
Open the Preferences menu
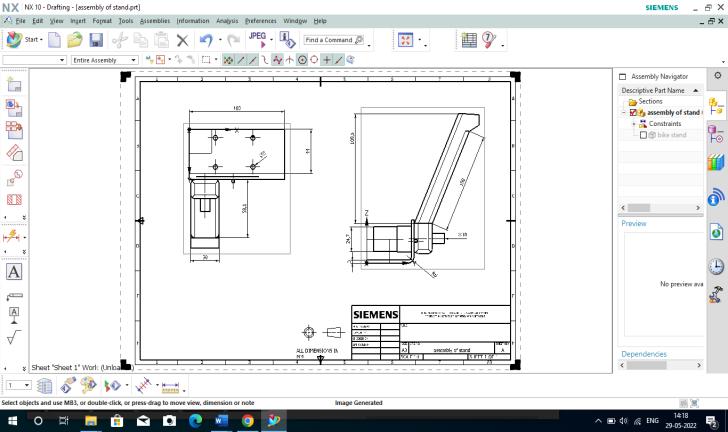(x=260, y=21)
